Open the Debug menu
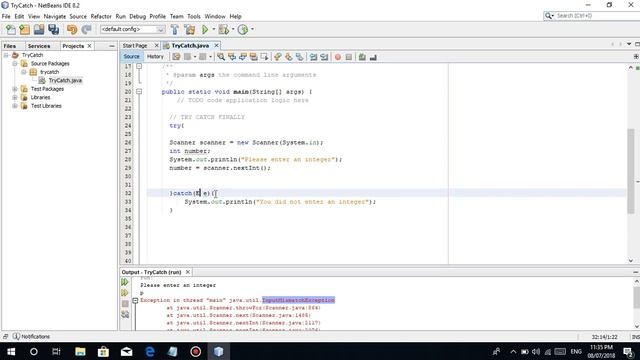The image size is (640, 360). [x=138, y=16]
